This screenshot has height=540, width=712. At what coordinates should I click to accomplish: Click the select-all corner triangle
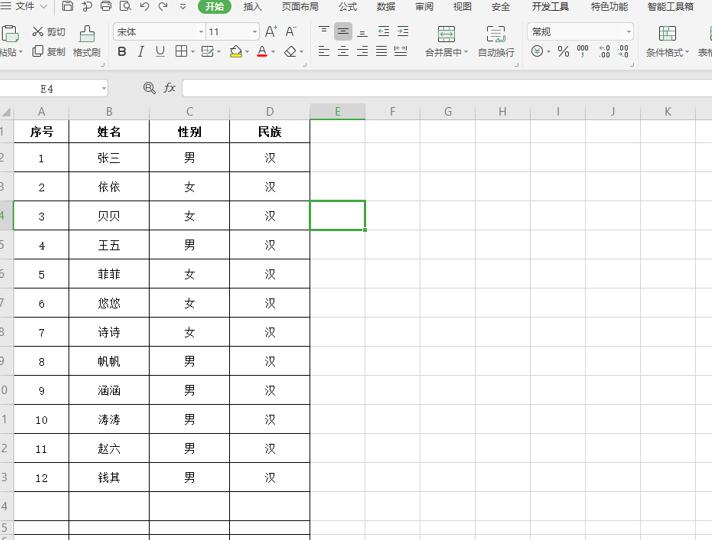pos(6,112)
